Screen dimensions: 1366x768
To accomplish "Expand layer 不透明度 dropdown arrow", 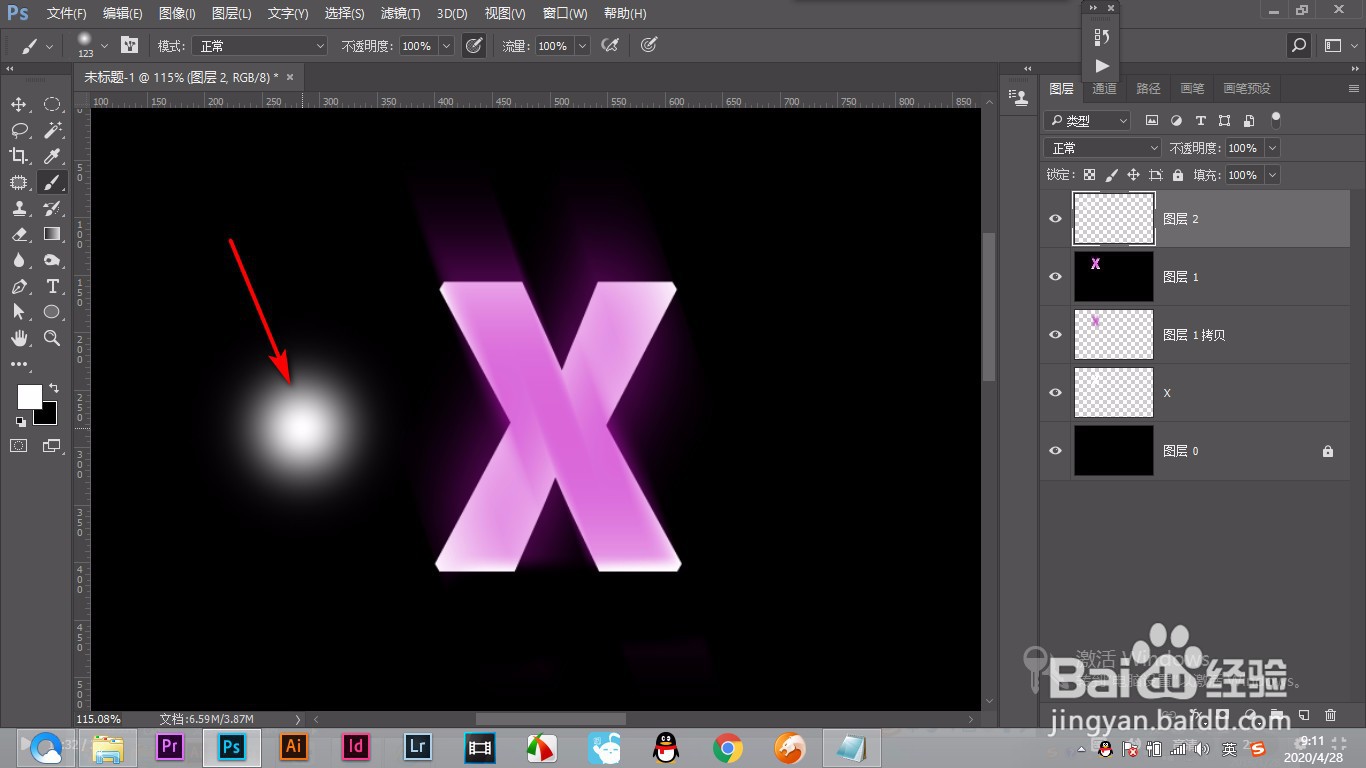I will pyautogui.click(x=1272, y=148).
